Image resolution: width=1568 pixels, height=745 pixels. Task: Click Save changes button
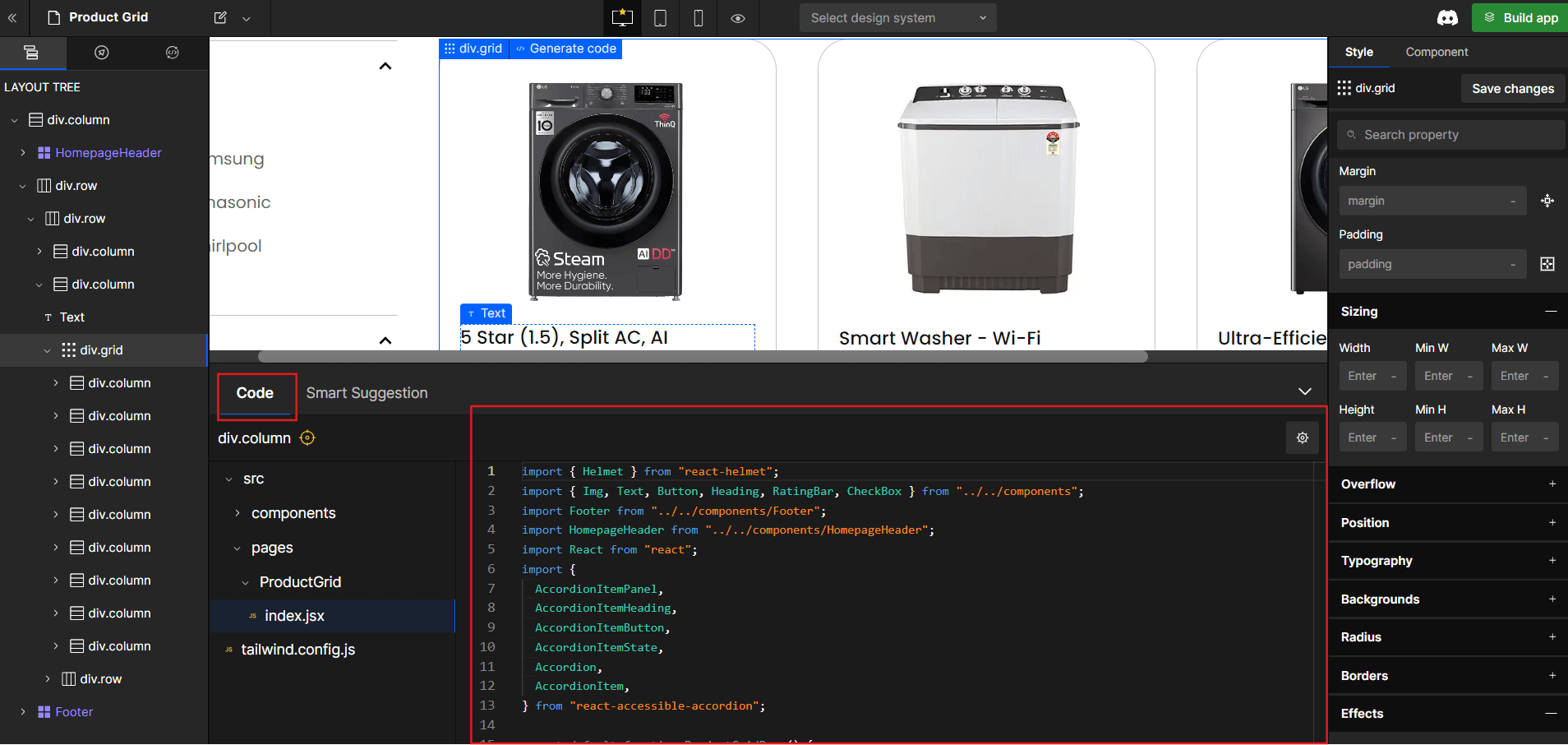(x=1513, y=89)
